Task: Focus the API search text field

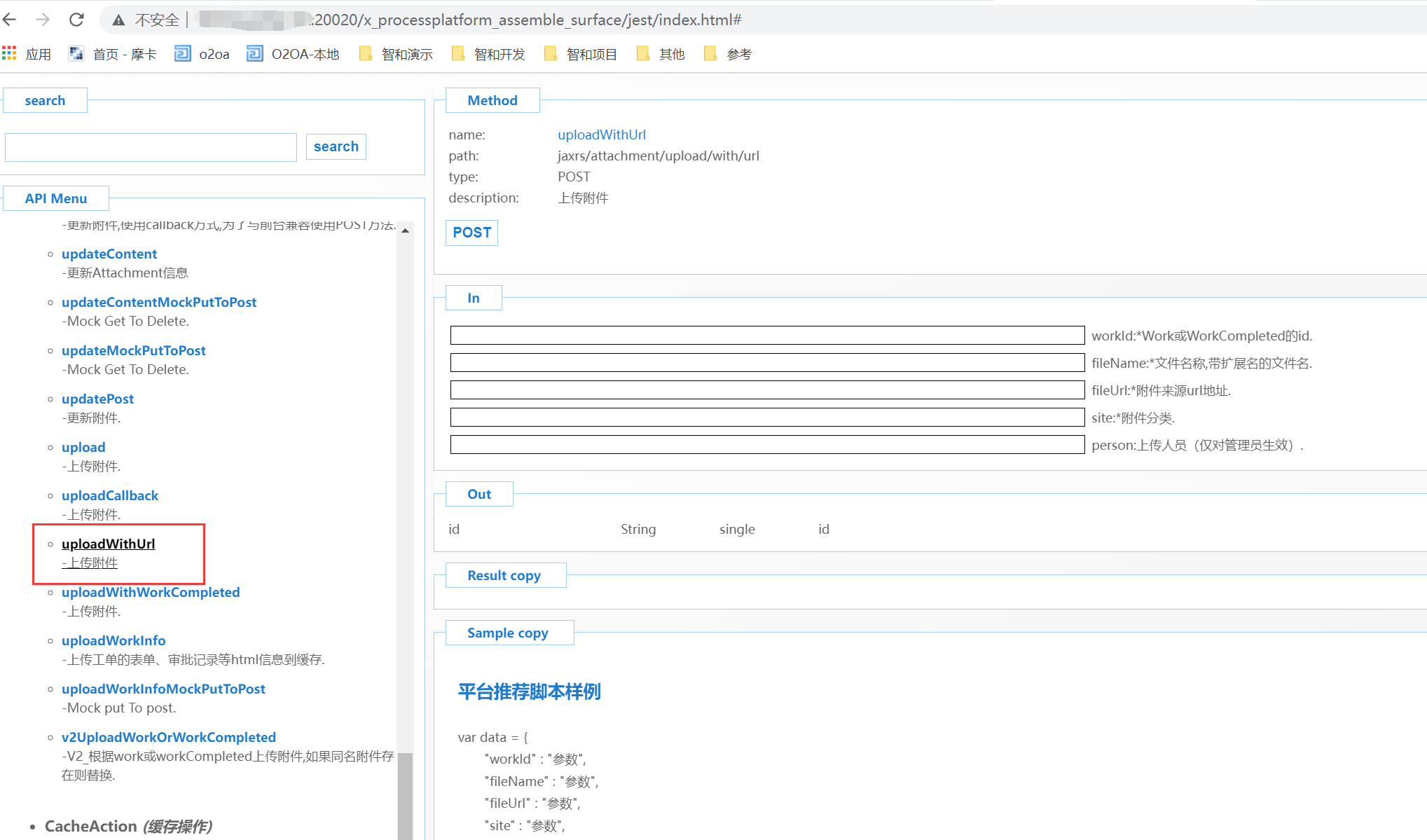Action: click(x=151, y=147)
